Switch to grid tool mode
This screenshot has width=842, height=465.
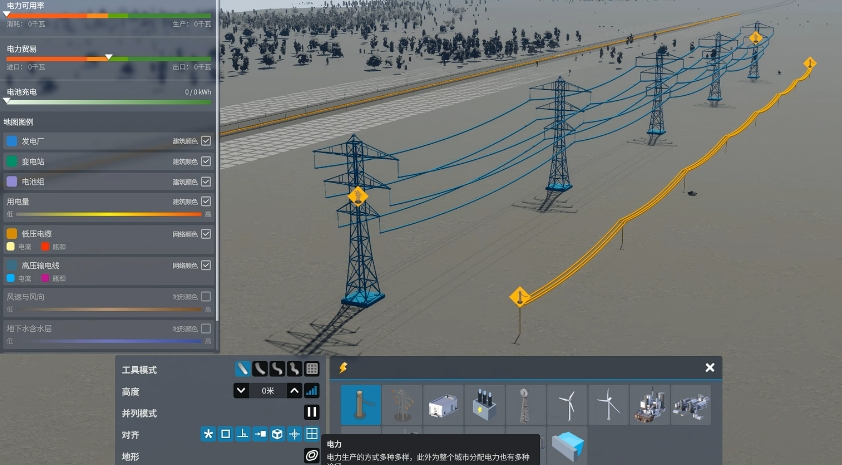tap(312, 369)
